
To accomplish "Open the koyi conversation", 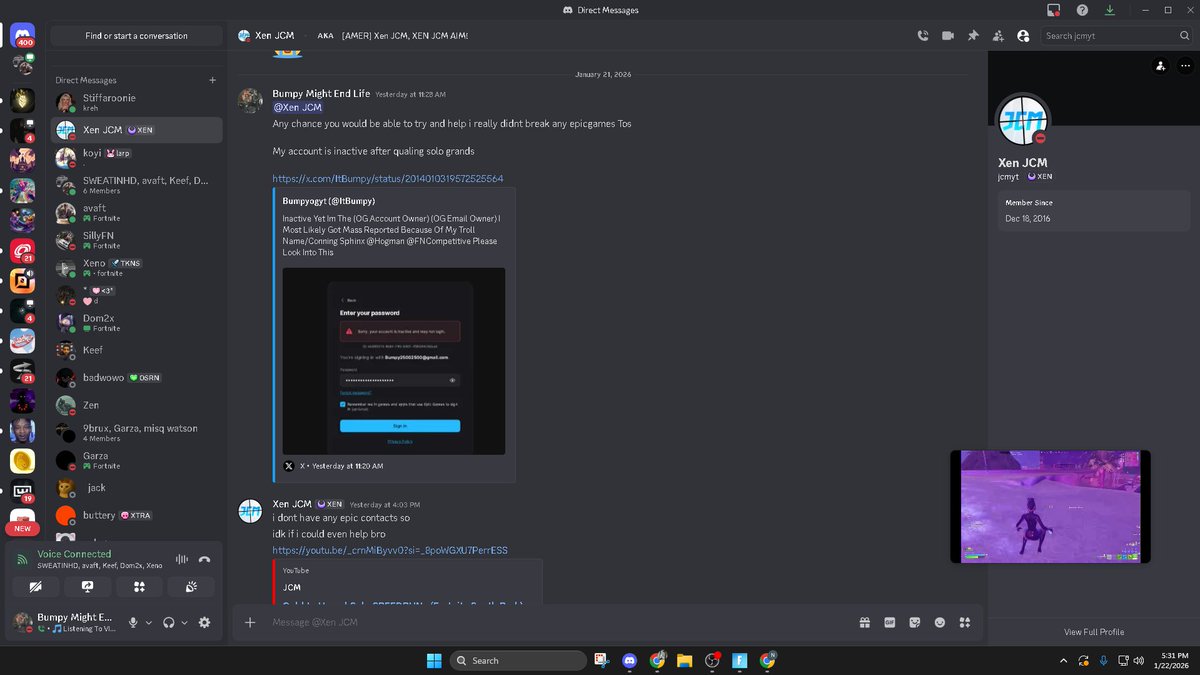I will [136, 158].
